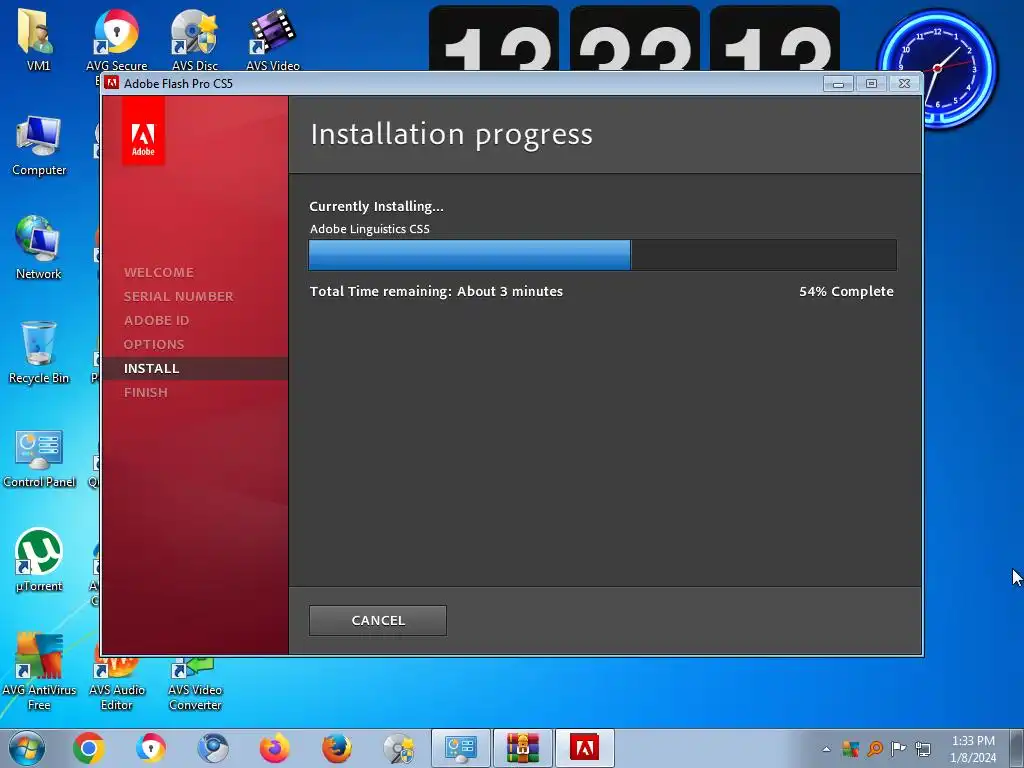Click 'Total Time remaining: About 3 minutes' text

click(x=436, y=291)
